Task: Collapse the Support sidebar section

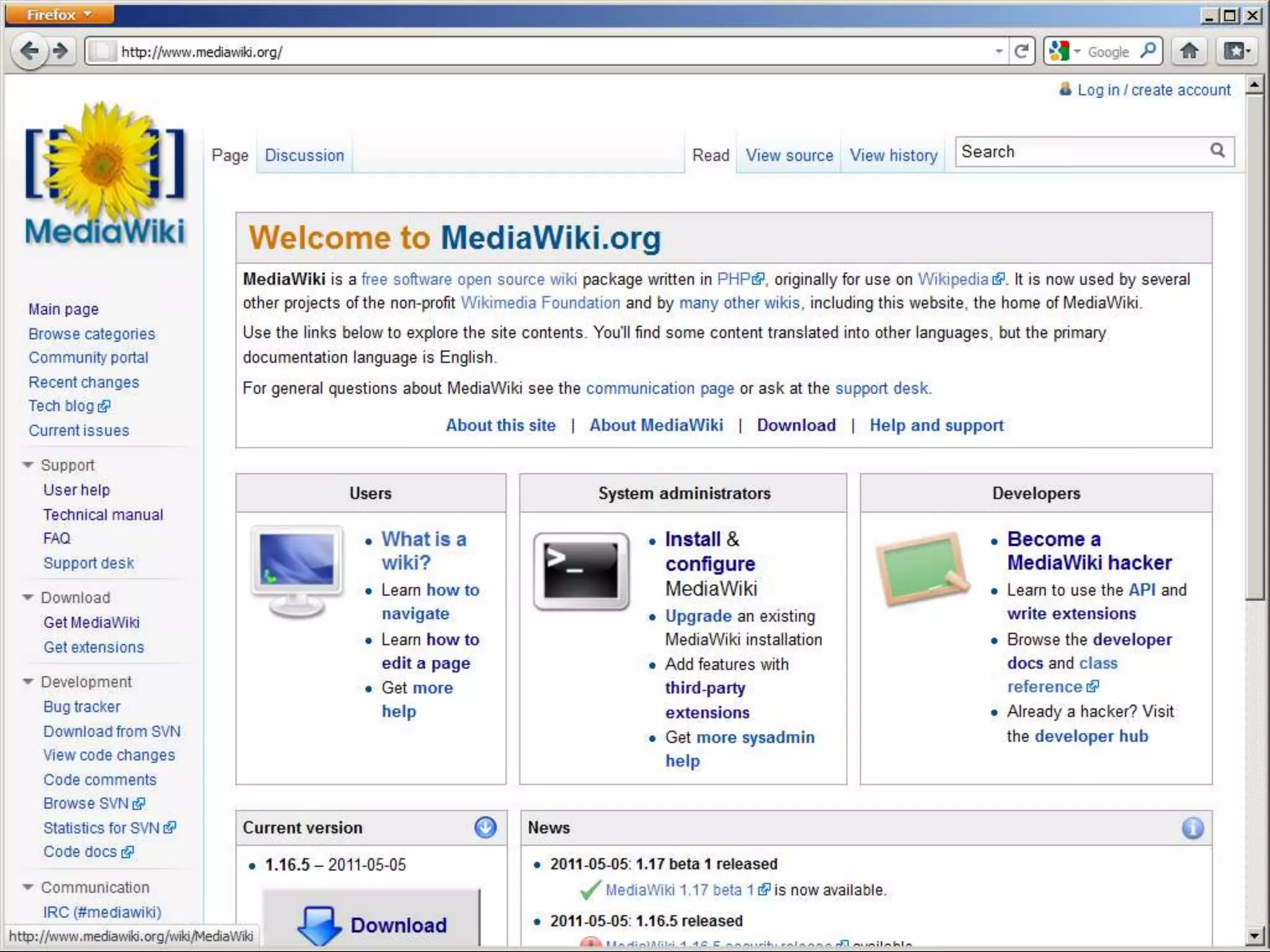Action: click(27, 465)
